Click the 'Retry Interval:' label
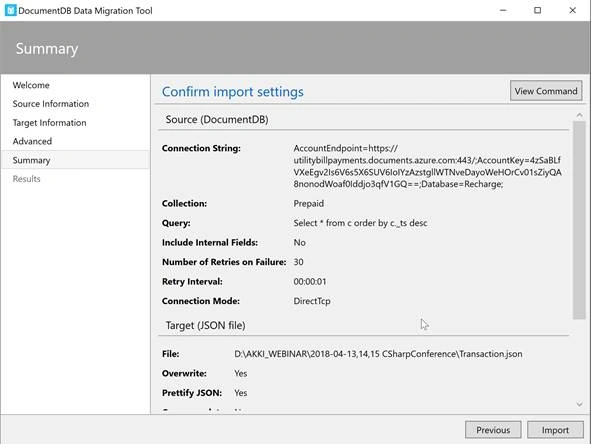 click(192, 282)
